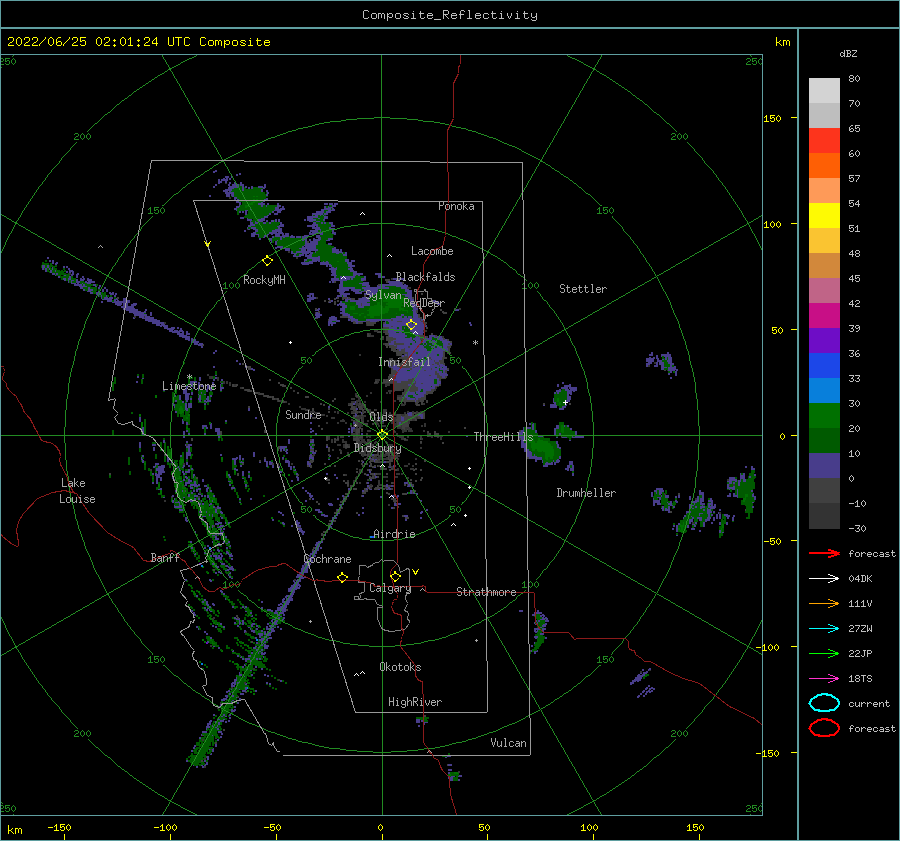Viewport: 900px width, 841px height.
Task: Click the orange 57–60 dBZ swatch
Action: [x=824, y=166]
